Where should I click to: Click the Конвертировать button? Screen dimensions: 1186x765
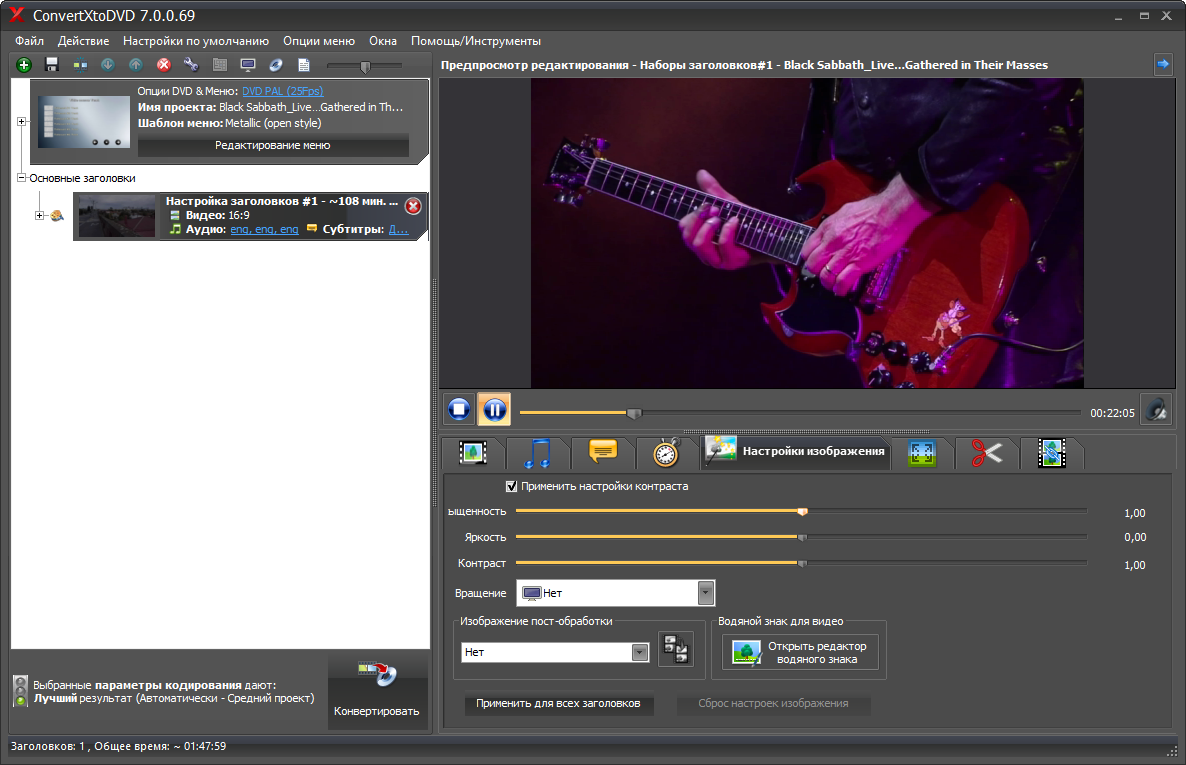(x=377, y=692)
